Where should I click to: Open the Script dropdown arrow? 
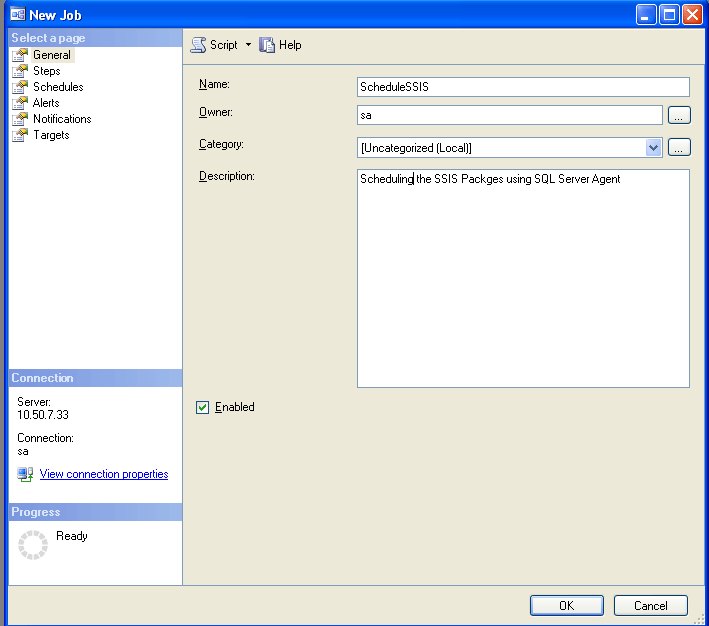(248, 45)
